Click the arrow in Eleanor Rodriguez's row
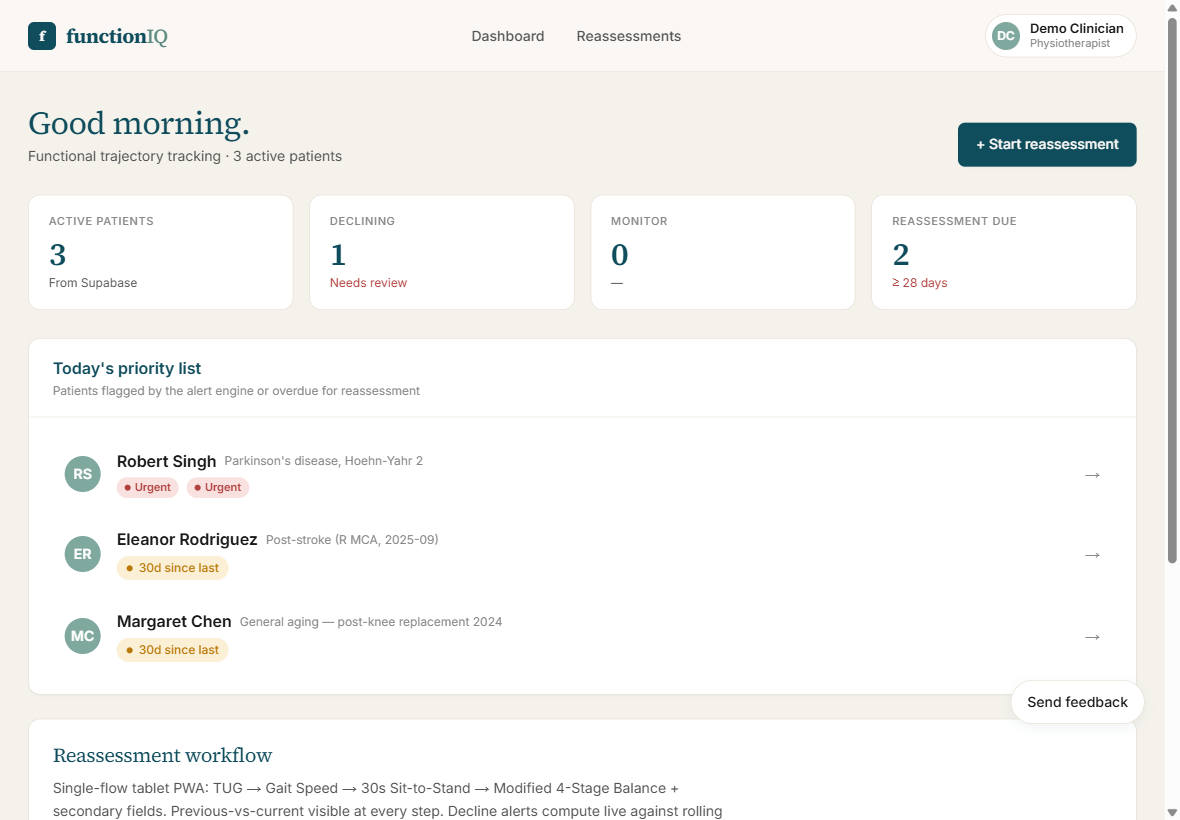Image resolution: width=1180 pixels, height=820 pixels. pos(1092,554)
